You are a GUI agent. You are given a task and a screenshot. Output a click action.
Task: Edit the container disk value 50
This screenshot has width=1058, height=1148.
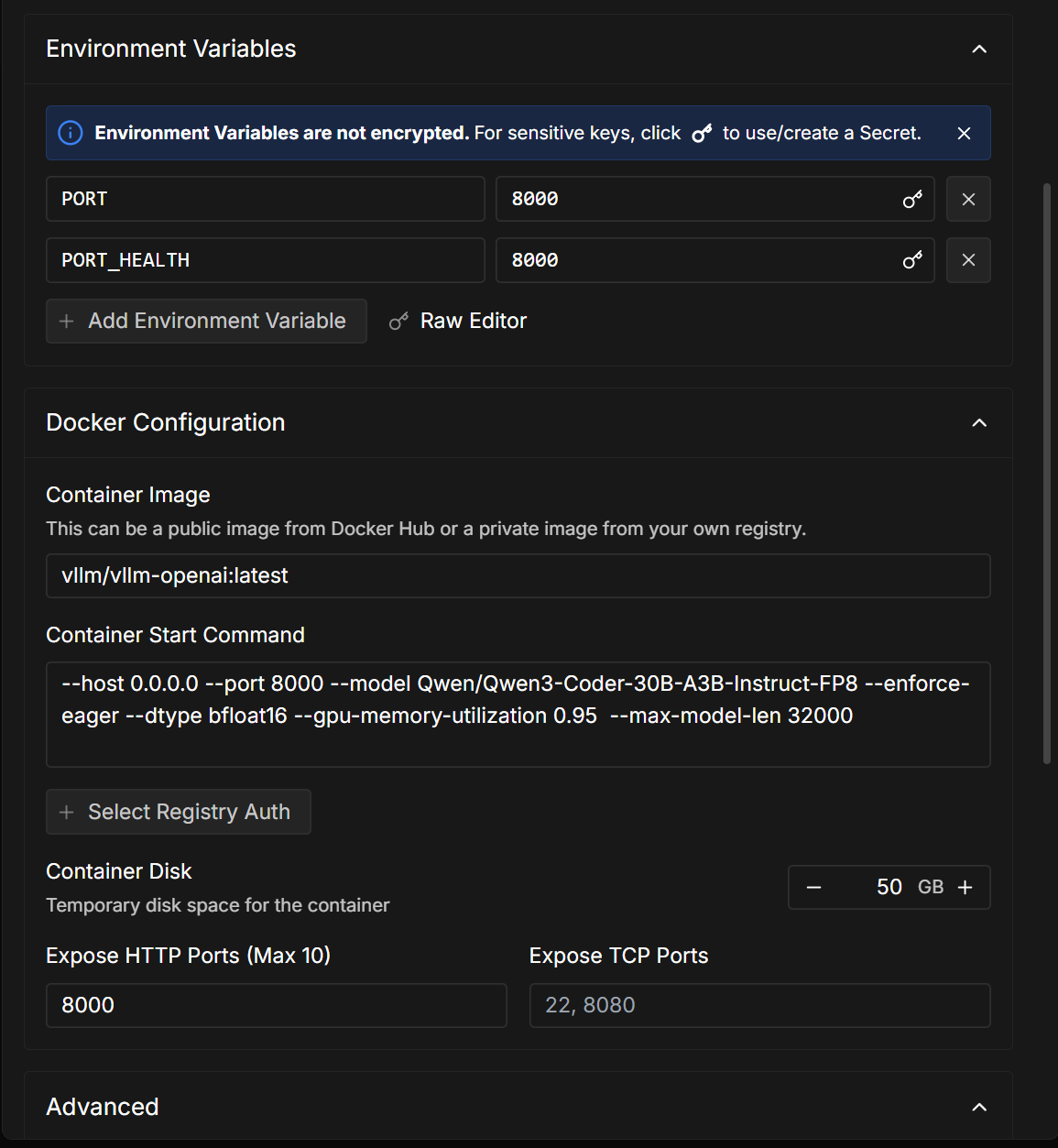[x=889, y=887]
